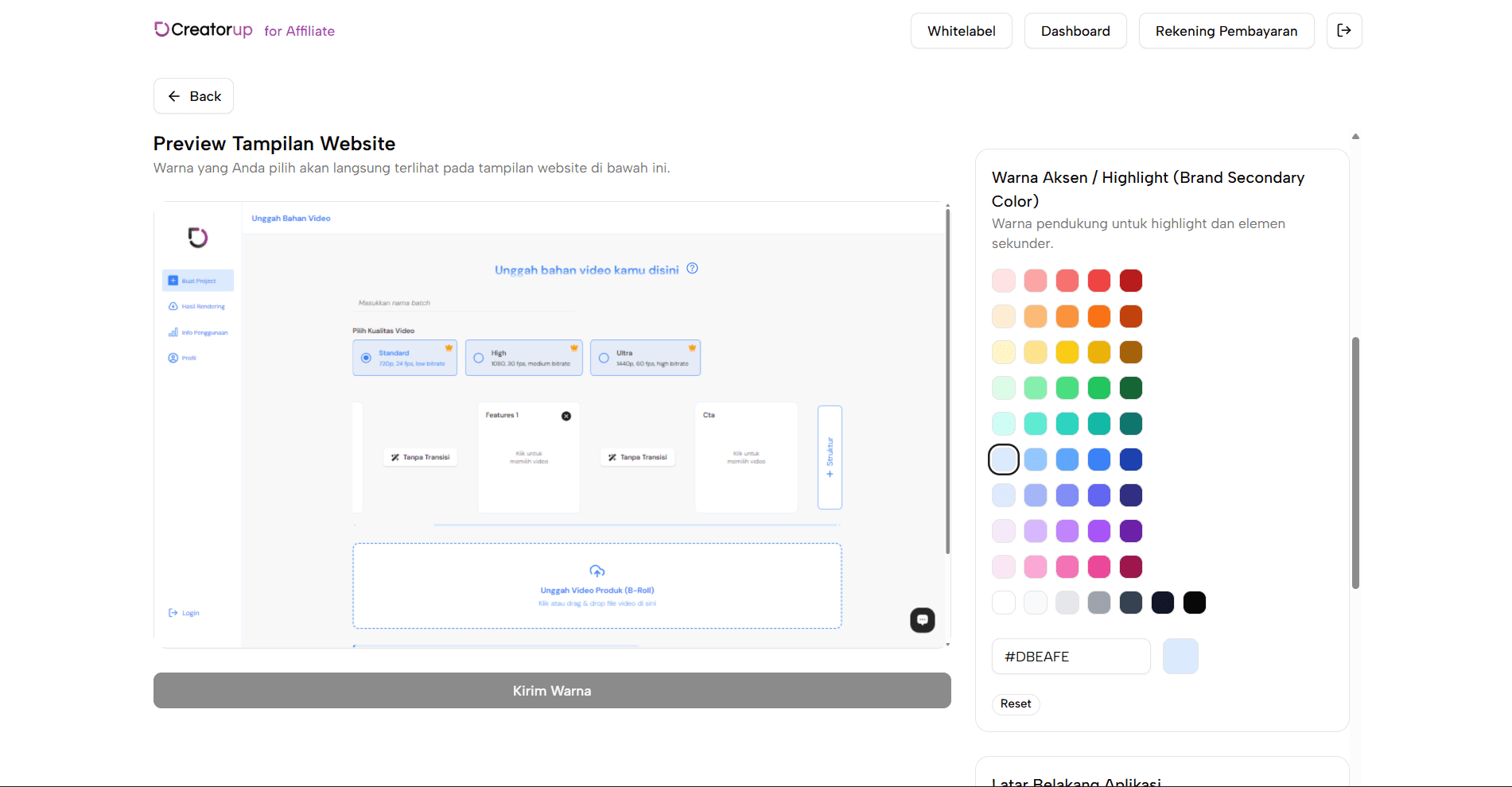Image resolution: width=1512 pixels, height=787 pixels.
Task: Close the Features 1 card with the X icon
Action: pos(566,416)
